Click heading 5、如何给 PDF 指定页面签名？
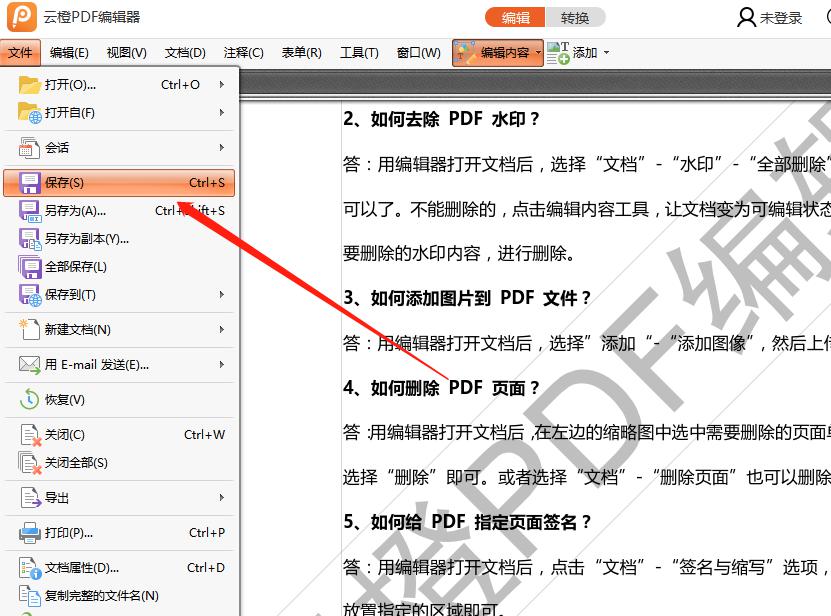This screenshot has height=616, width=831. tap(467, 522)
